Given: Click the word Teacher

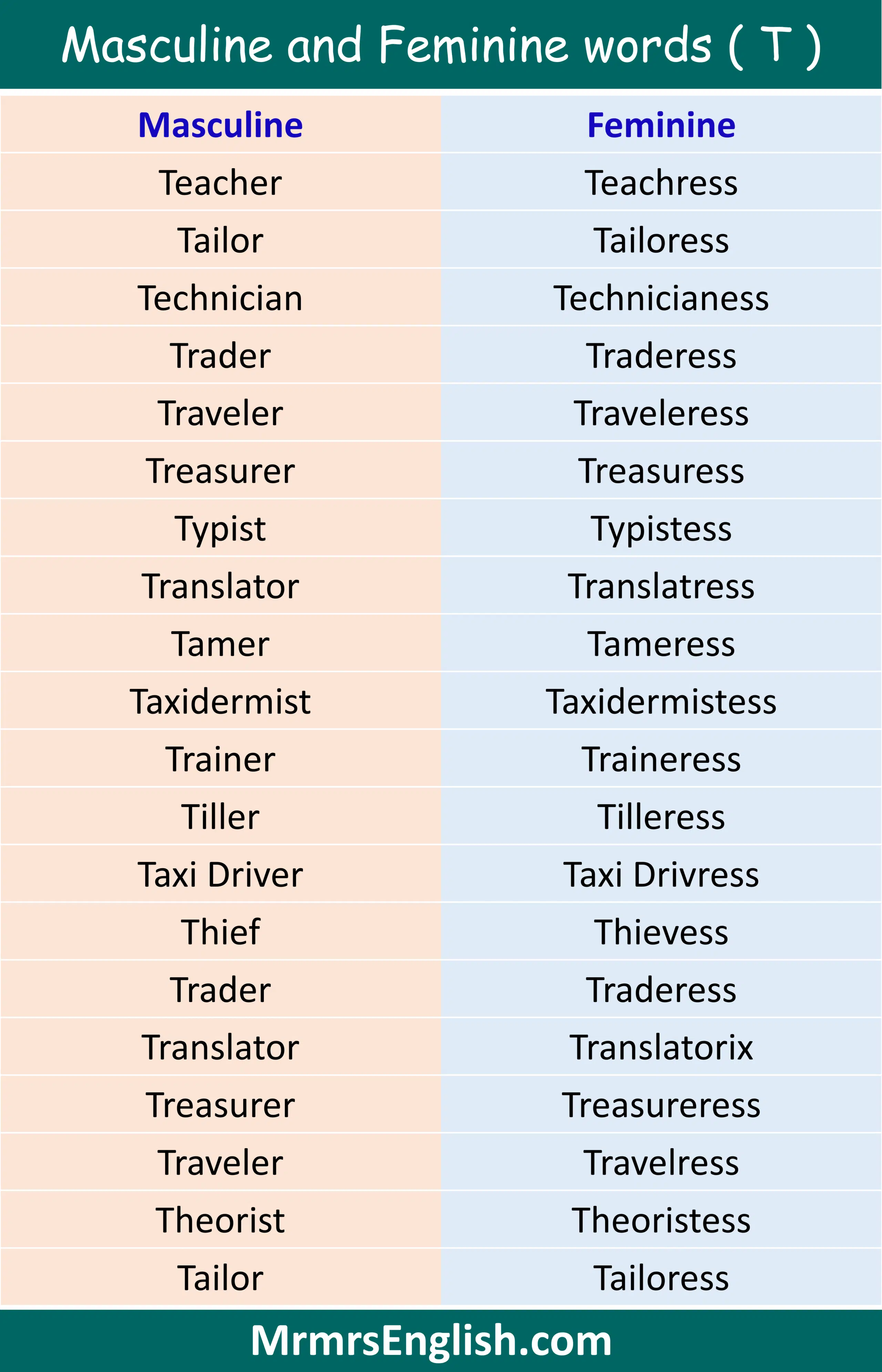Looking at the screenshot, I should pos(220,183).
